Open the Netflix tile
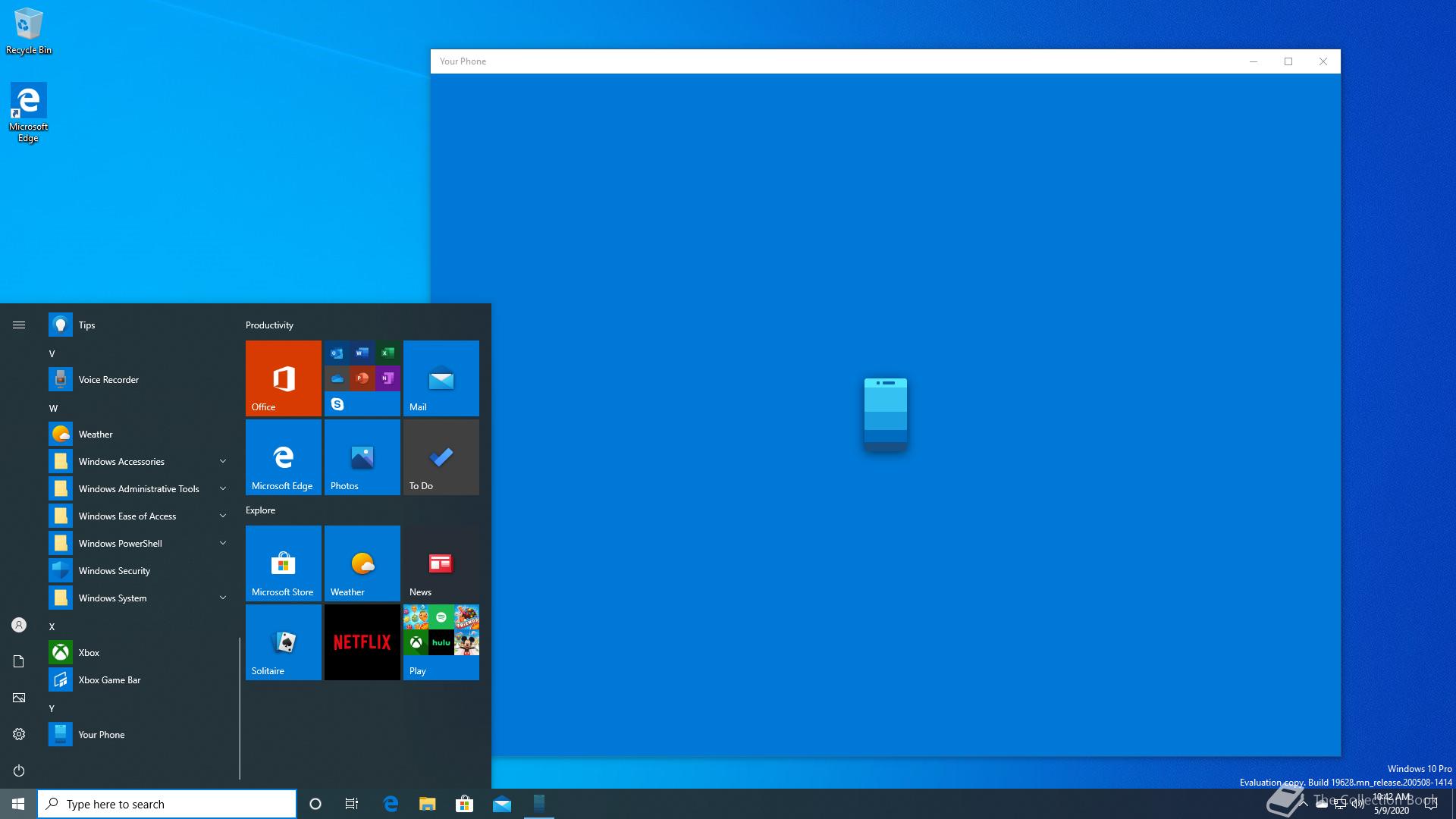The height and width of the screenshot is (819, 1456). click(362, 642)
